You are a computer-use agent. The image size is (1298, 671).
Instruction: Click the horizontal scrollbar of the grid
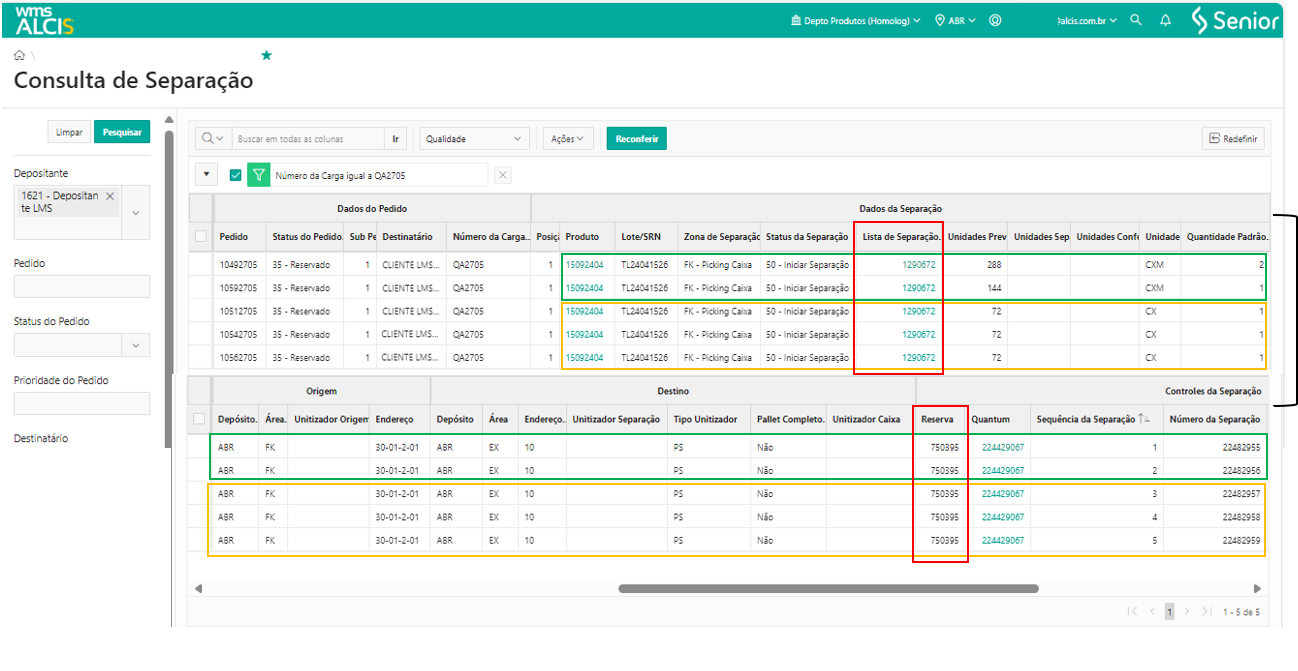coord(828,589)
